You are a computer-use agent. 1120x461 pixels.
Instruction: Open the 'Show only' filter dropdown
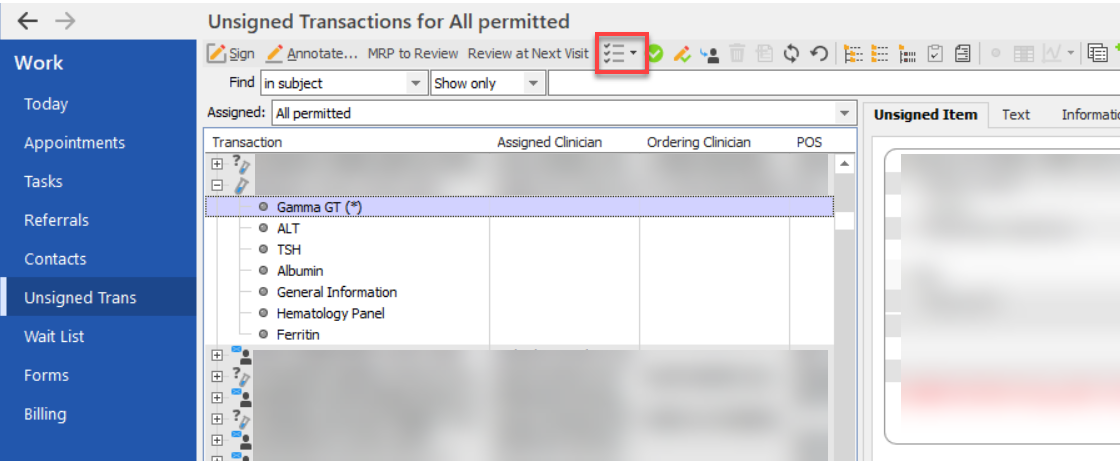pos(533,84)
